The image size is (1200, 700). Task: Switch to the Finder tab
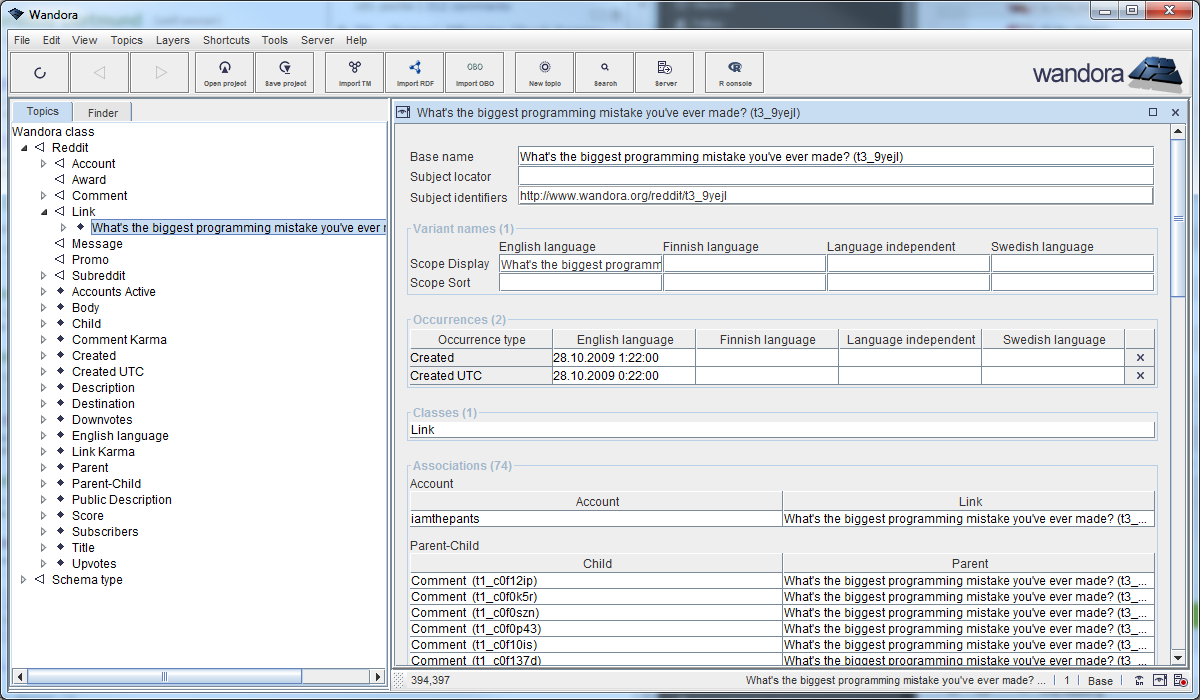pos(102,113)
